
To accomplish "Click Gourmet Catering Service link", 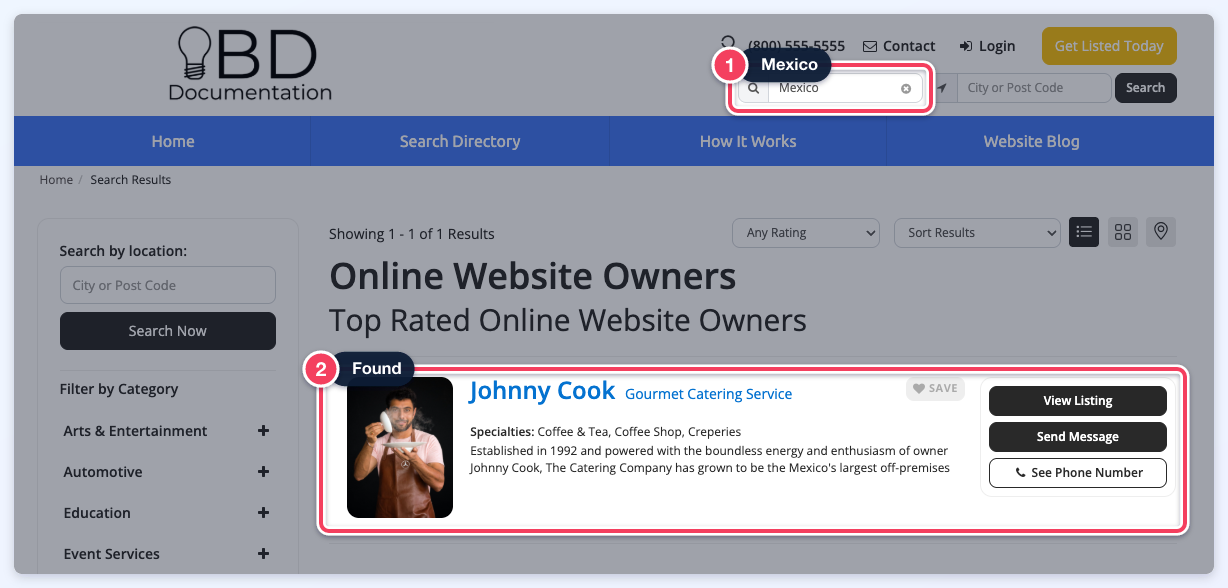I will pyautogui.click(x=708, y=394).
